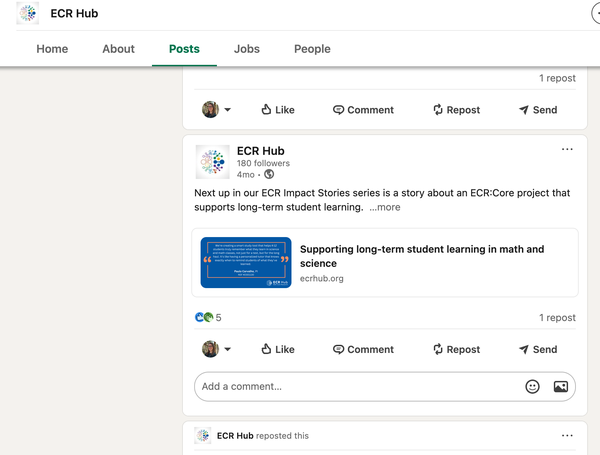This screenshot has width=600, height=455.
Task: Open the About tab
Action: (x=118, y=49)
